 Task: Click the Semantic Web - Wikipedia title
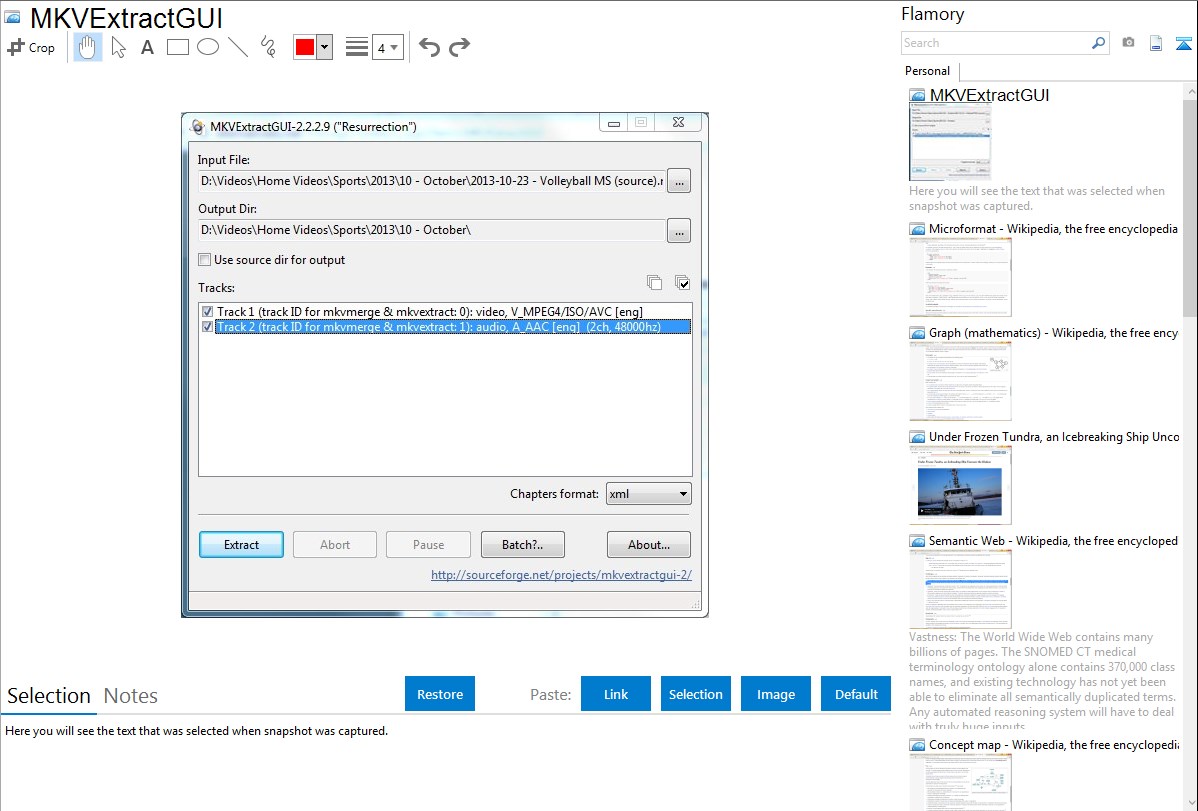pyautogui.click(x=1054, y=541)
